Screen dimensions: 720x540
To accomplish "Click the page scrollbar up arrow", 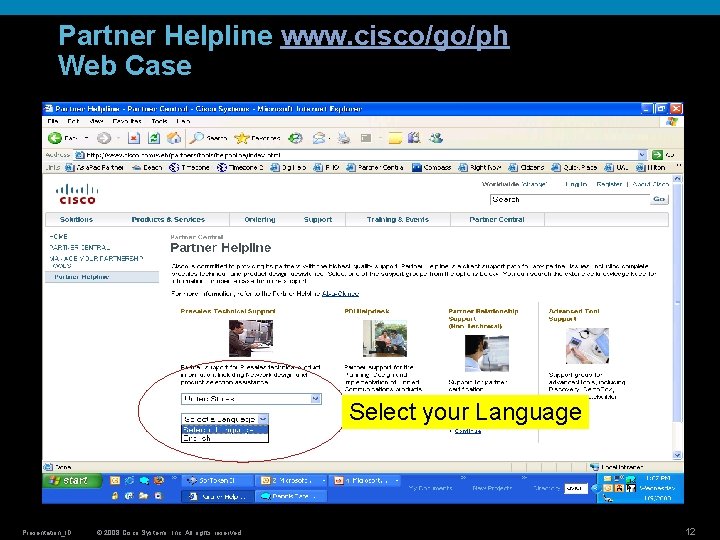I will [x=677, y=180].
